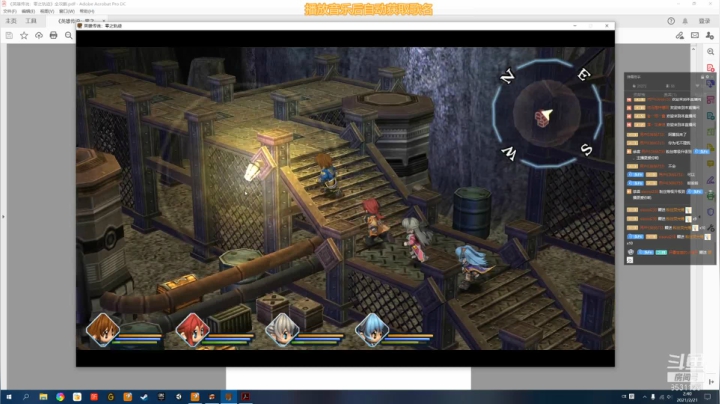Click the game's compass minimap
This screenshot has height=404, width=720.
546,113
